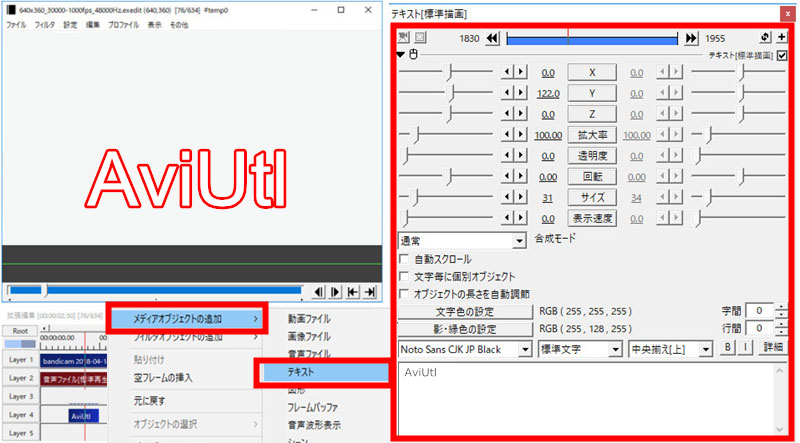800x443 pixels.
Task: Jump to last frame in main window
Action: point(370,292)
